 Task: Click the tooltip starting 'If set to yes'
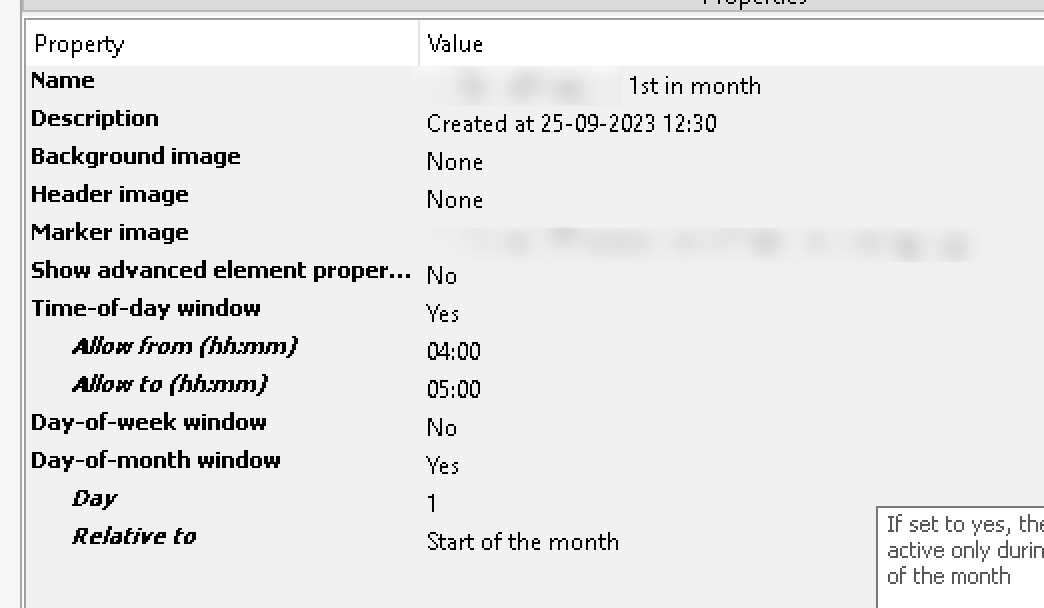pyautogui.click(x=962, y=550)
